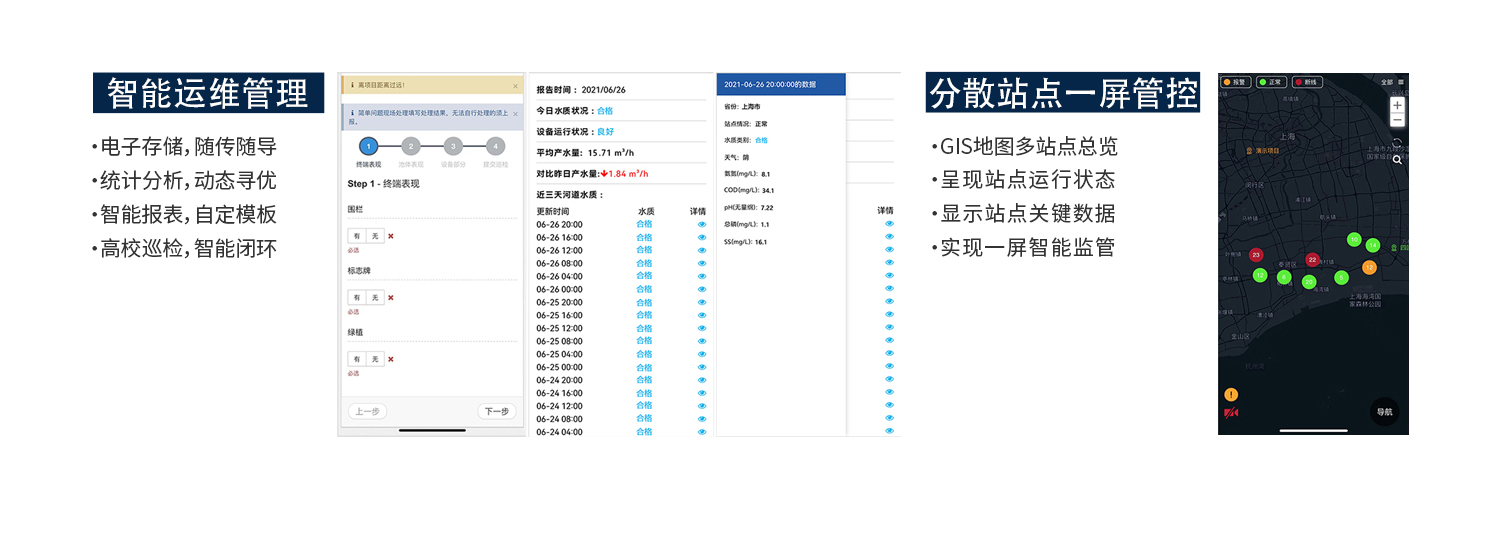Select 有 for the 围栏 item

(356, 236)
